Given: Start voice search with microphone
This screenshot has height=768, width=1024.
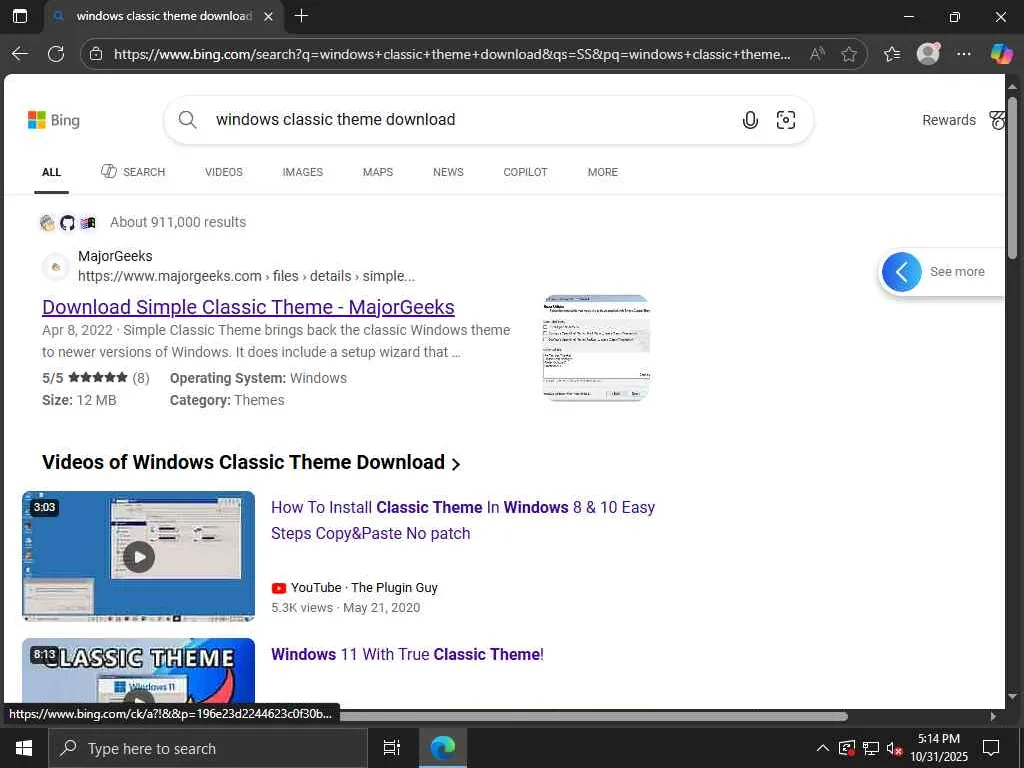Looking at the screenshot, I should pyautogui.click(x=750, y=120).
